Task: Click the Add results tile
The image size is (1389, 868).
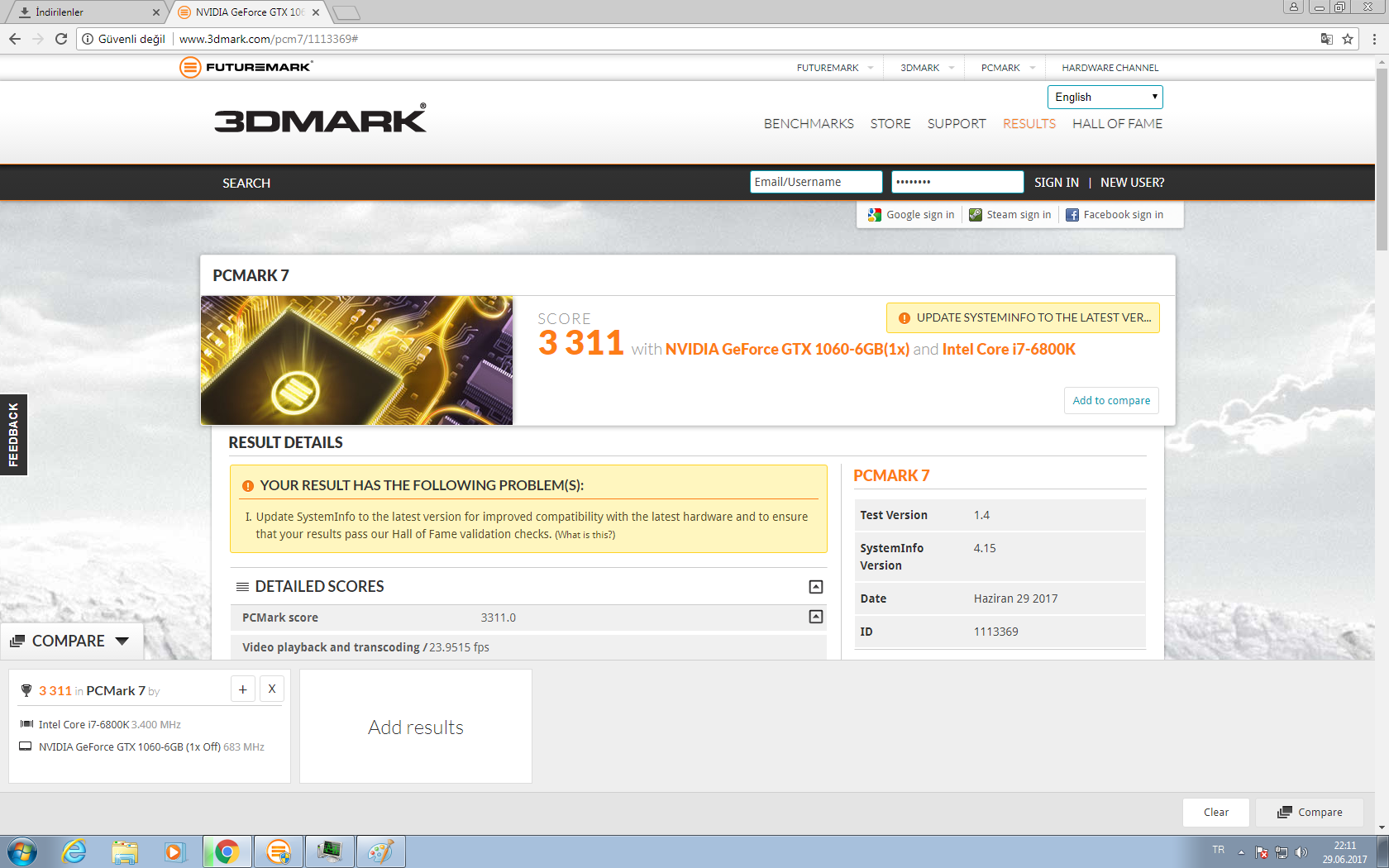Action: coord(416,727)
